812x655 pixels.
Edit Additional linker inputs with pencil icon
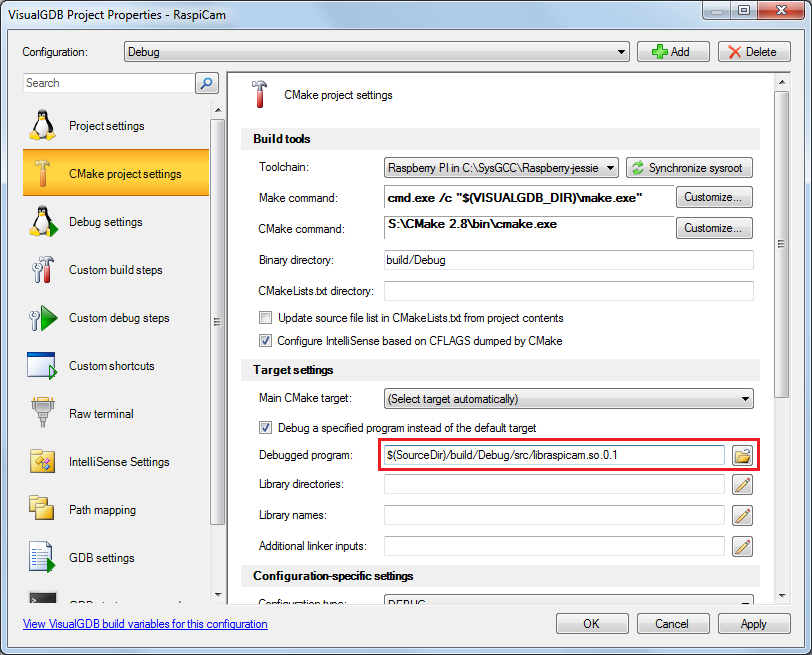pos(743,547)
